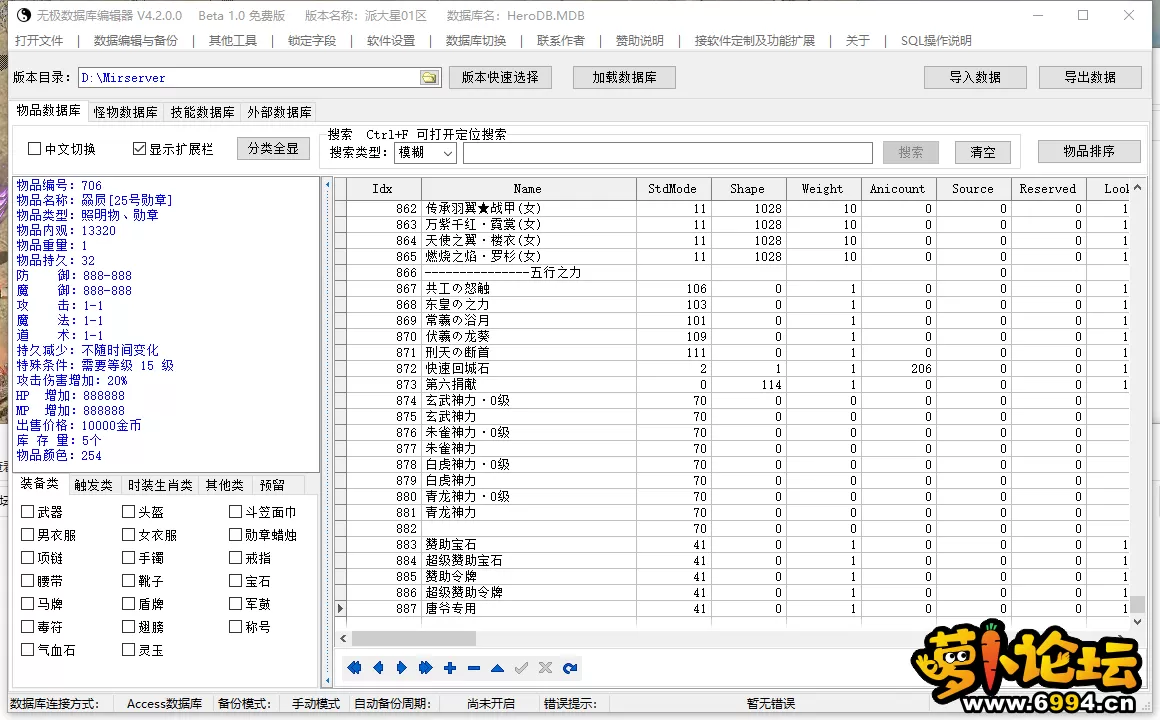Click the yin-yang application icon in title bar
Viewport: 1160px width, 720px height.
24,15
